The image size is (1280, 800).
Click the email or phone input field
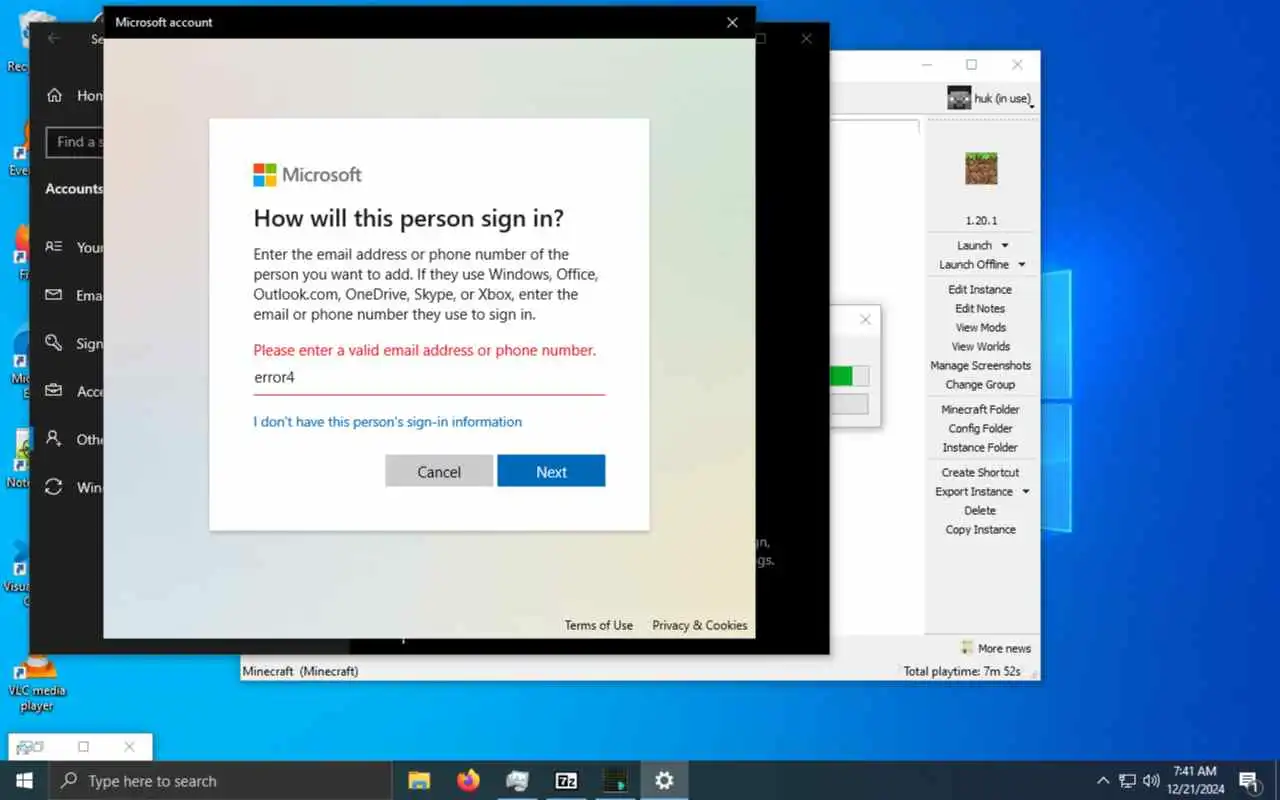click(x=429, y=378)
